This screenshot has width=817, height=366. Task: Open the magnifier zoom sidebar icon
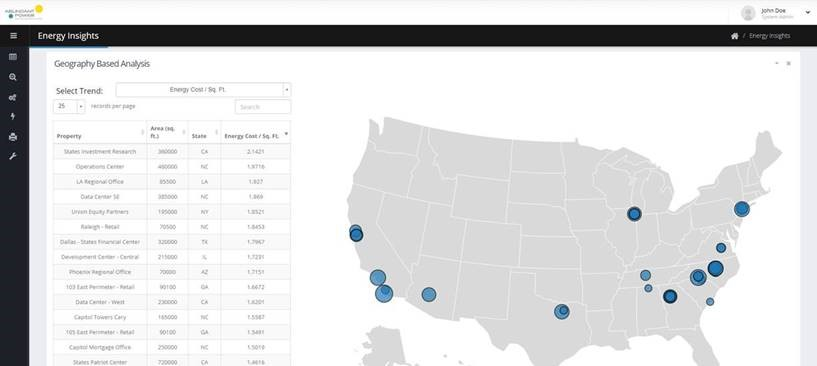click(x=13, y=77)
